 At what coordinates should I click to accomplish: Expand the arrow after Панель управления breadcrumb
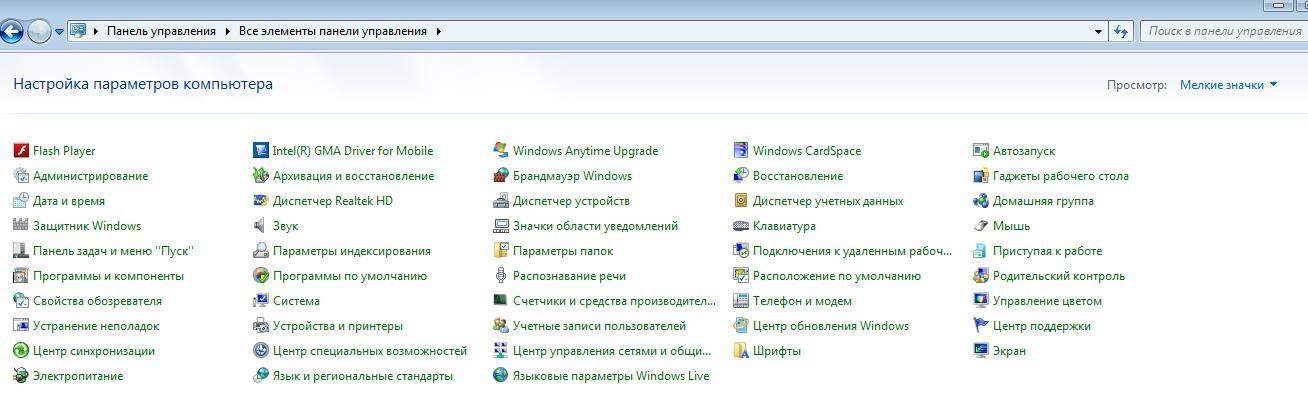[x=226, y=31]
